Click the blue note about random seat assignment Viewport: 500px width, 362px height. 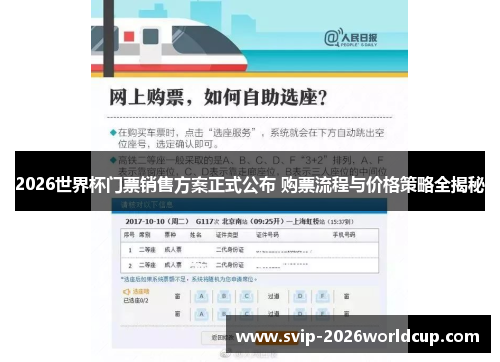click(x=189, y=279)
